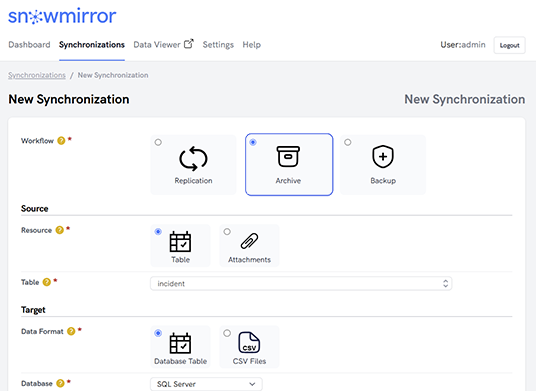
Task: Toggle the Attachments resource radio button
Action: coord(227,232)
